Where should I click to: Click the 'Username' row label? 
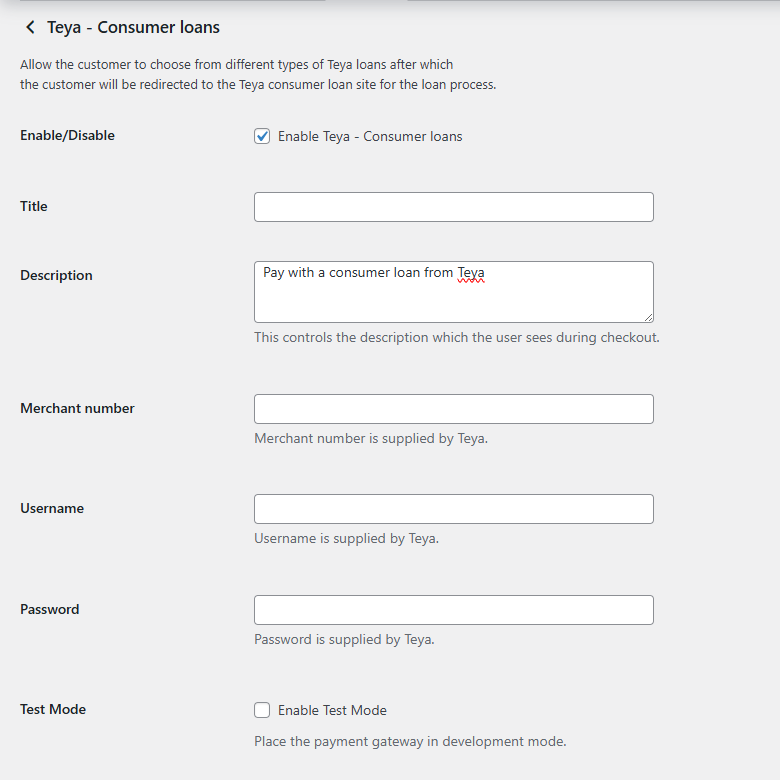[x=52, y=508]
